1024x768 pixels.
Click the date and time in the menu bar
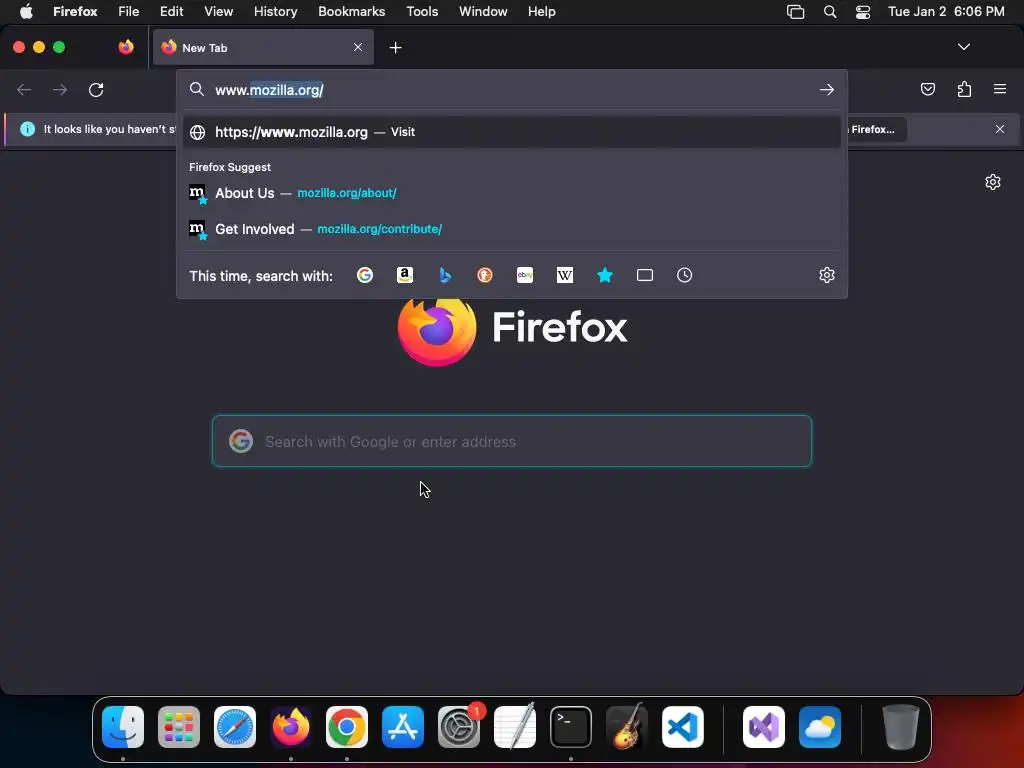coord(946,12)
